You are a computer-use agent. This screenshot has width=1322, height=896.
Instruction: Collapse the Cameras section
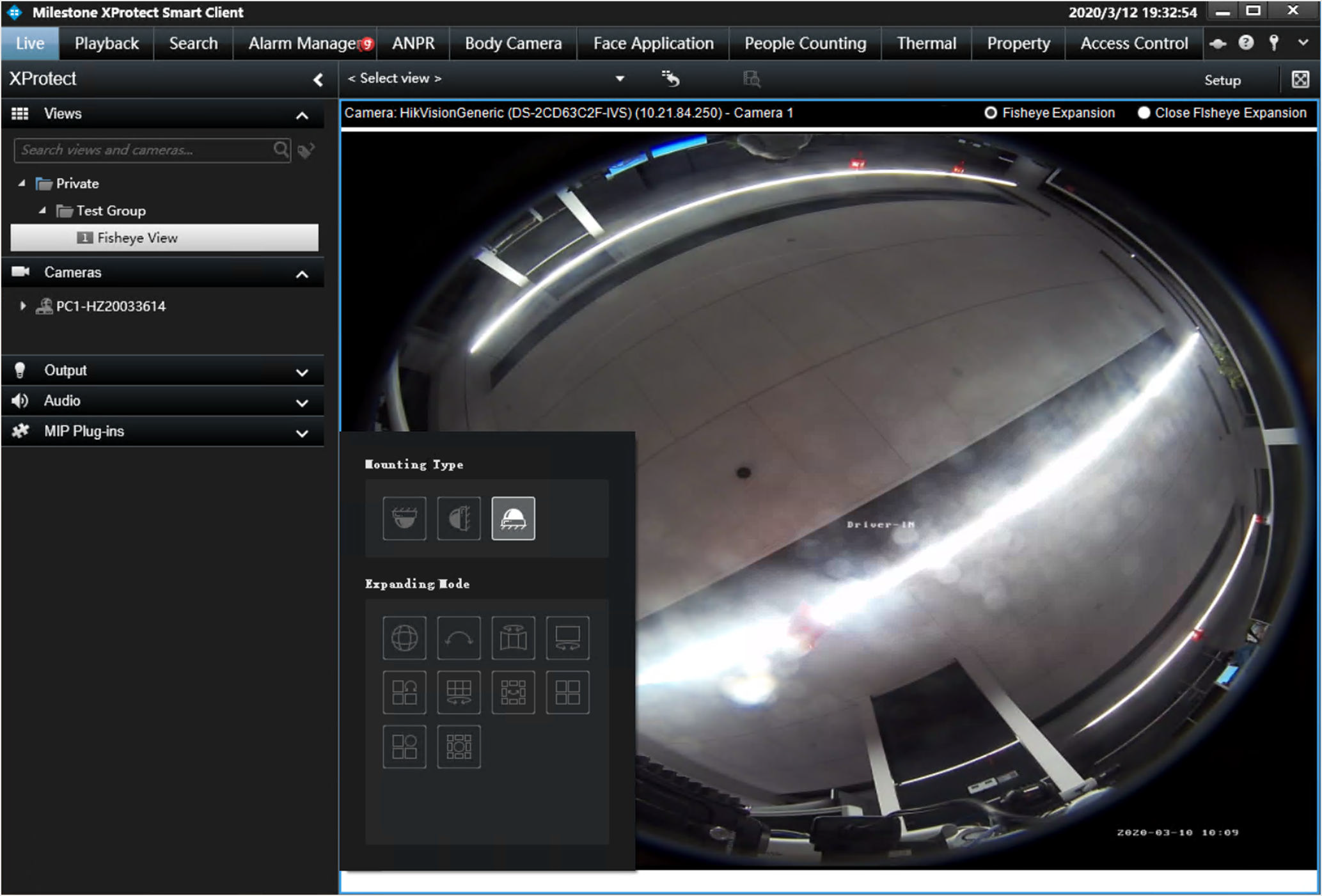click(302, 274)
